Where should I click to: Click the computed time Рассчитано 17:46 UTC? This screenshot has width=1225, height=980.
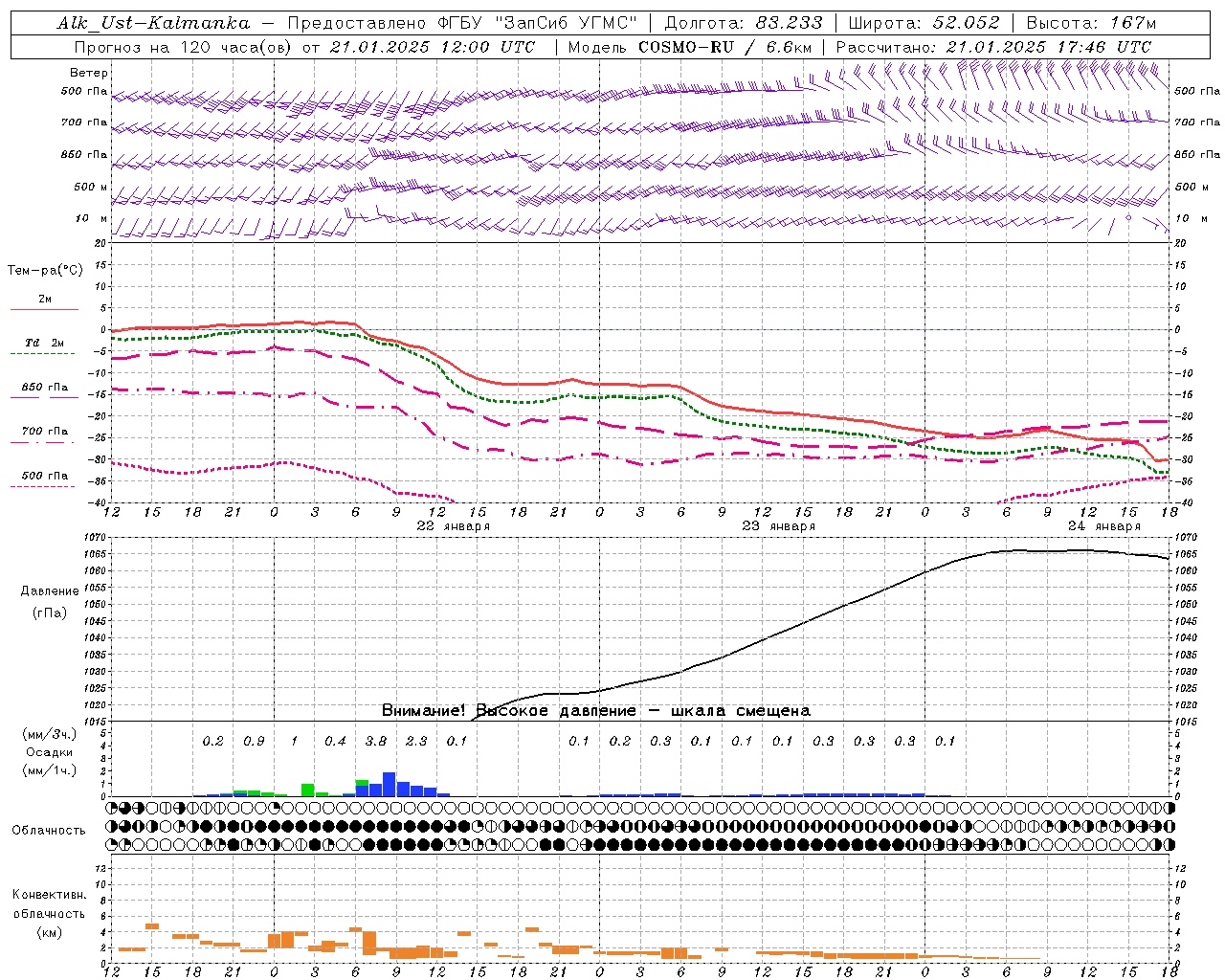993,47
